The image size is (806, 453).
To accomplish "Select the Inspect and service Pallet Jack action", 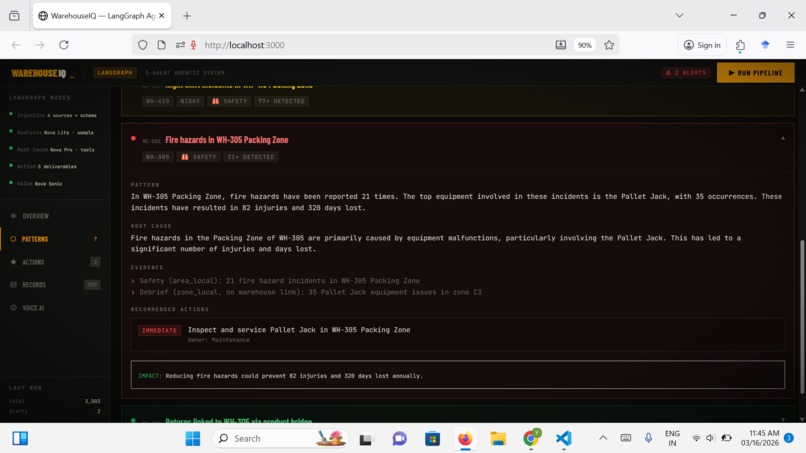I will click(299, 330).
